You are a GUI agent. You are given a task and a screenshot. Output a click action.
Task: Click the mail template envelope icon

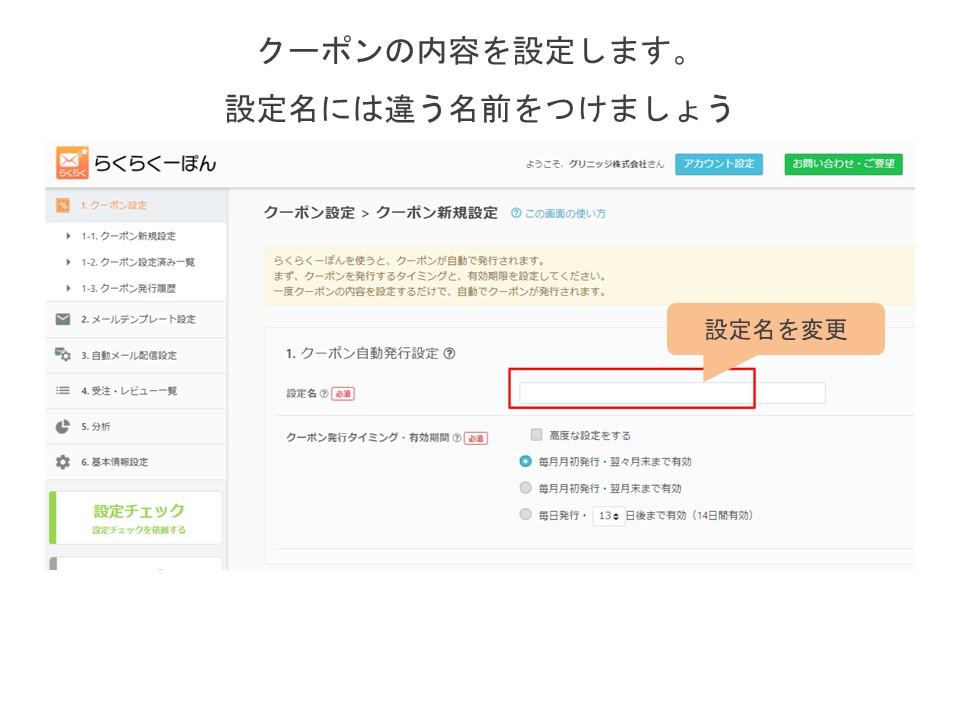pyautogui.click(x=63, y=320)
